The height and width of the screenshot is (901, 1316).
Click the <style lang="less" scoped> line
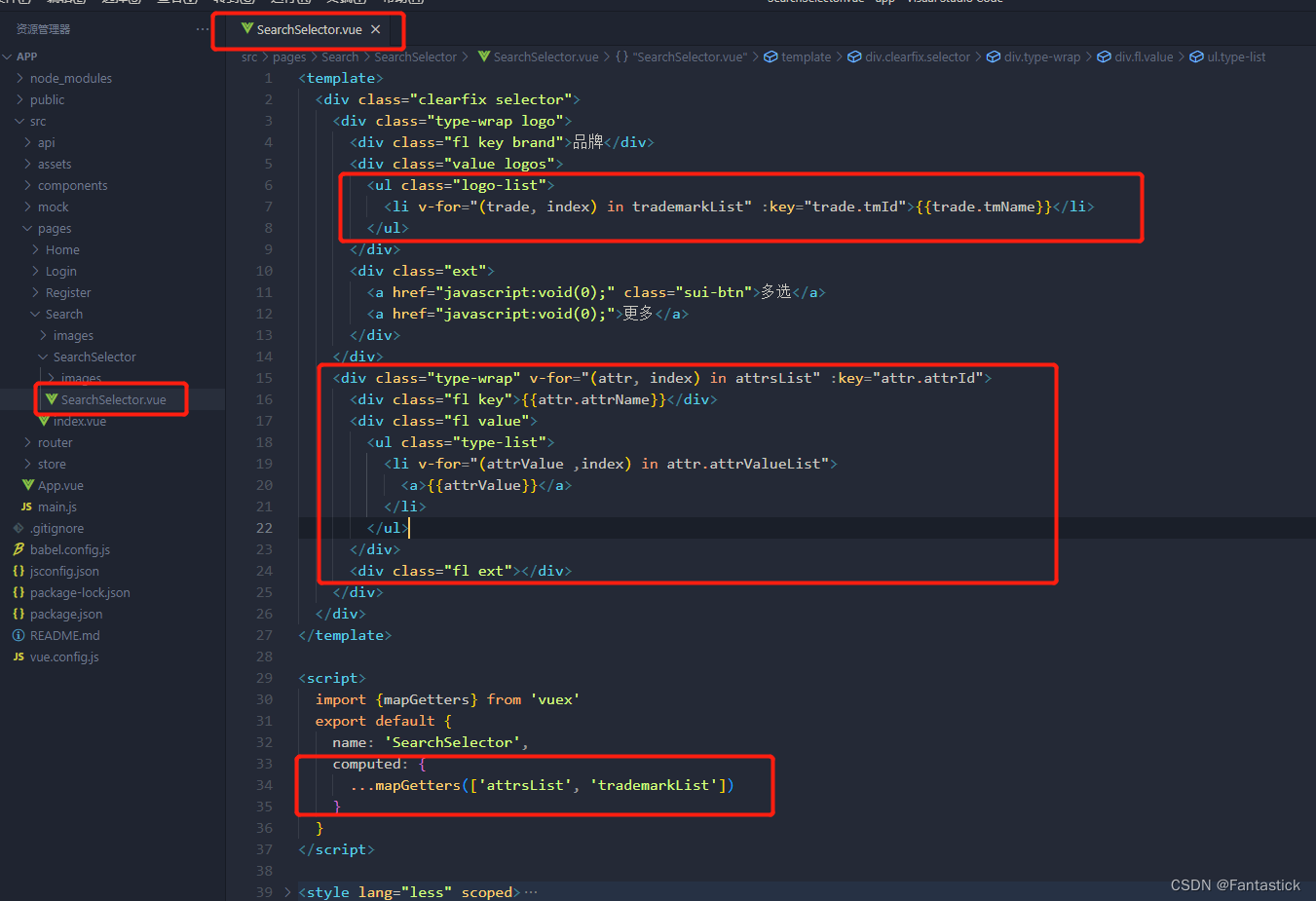(409, 892)
